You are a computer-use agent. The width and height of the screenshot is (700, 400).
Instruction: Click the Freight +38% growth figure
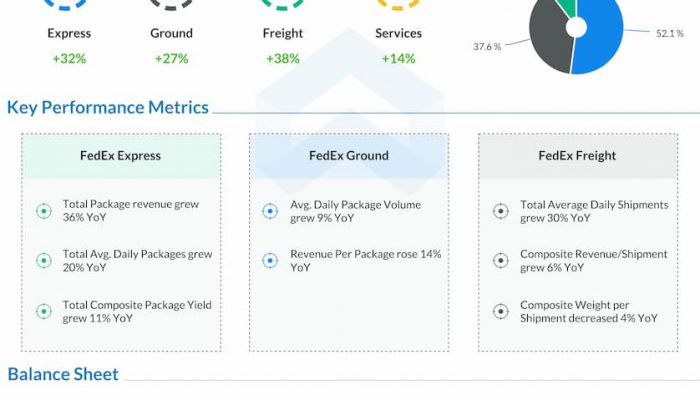pos(283,59)
